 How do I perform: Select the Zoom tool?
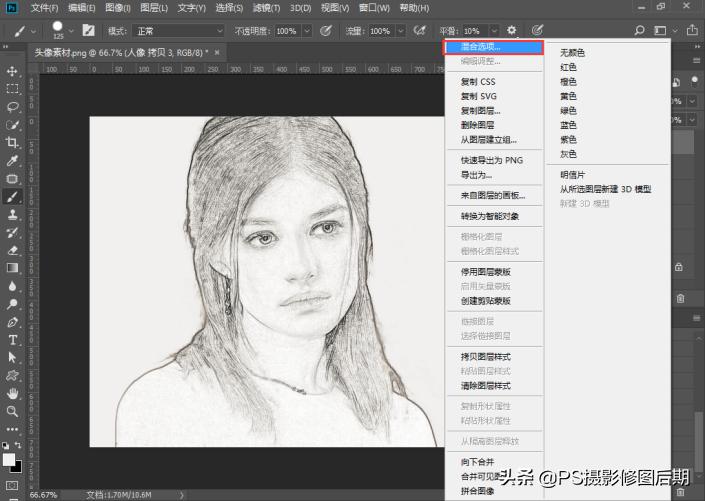(x=12, y=411)
